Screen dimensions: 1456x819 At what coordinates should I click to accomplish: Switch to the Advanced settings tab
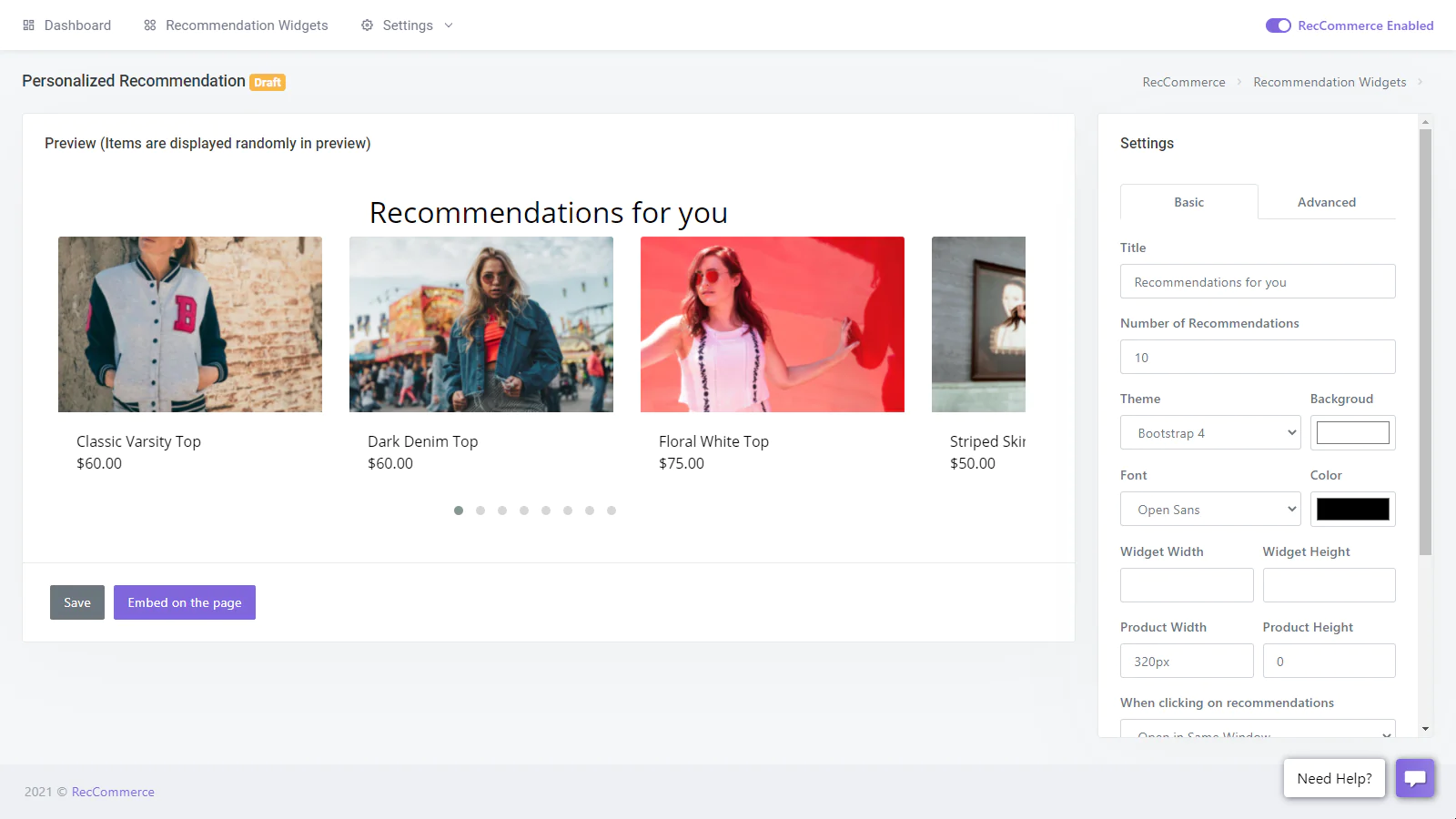(1326, 202)
